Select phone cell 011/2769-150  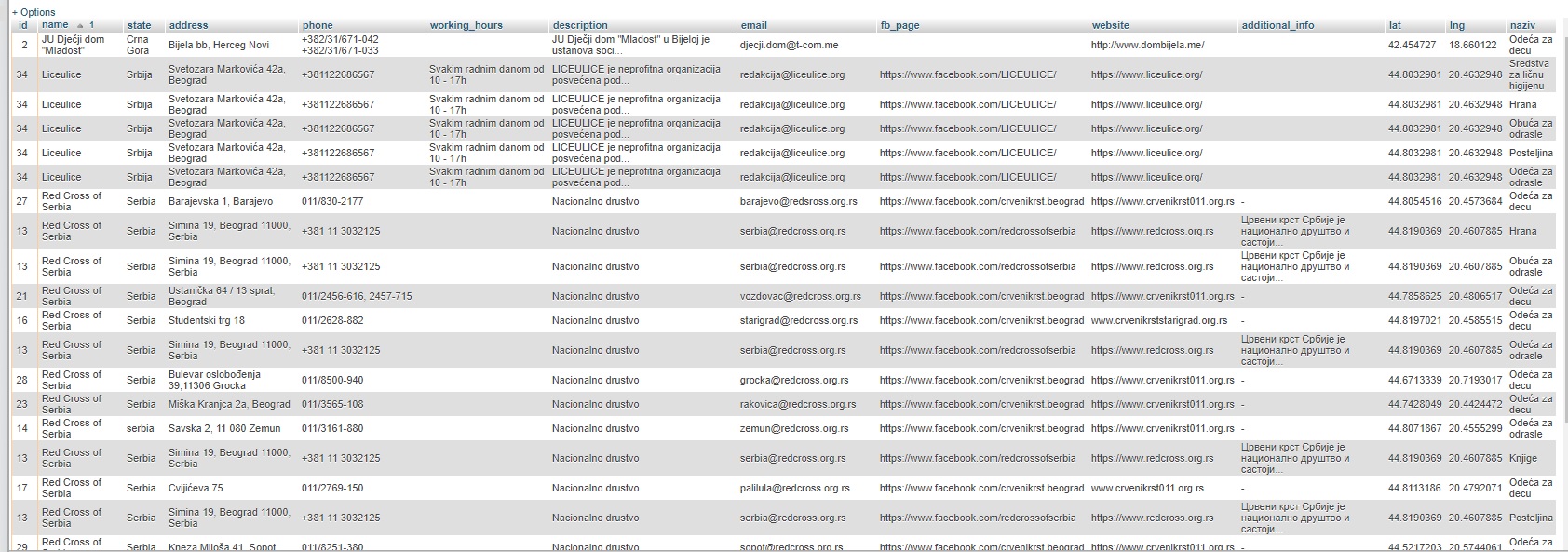click(332, 488)
